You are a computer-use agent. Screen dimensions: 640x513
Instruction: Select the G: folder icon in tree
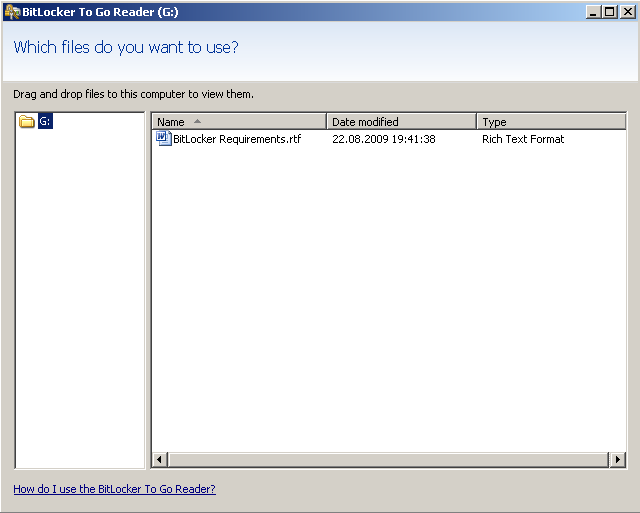coord(27,121)
